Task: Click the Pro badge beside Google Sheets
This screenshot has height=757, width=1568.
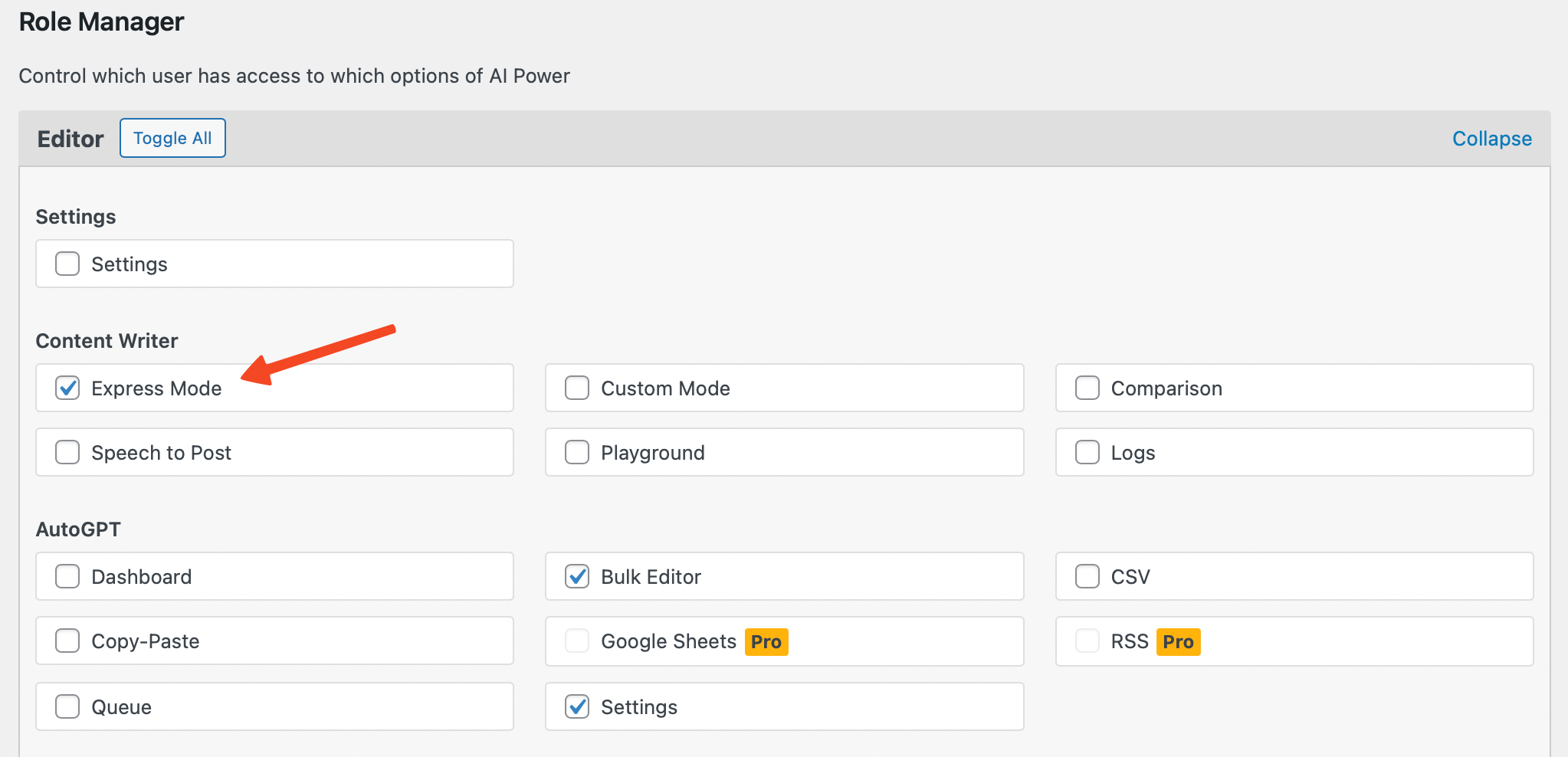Action: pyautogui.click(x=766, y=641)
